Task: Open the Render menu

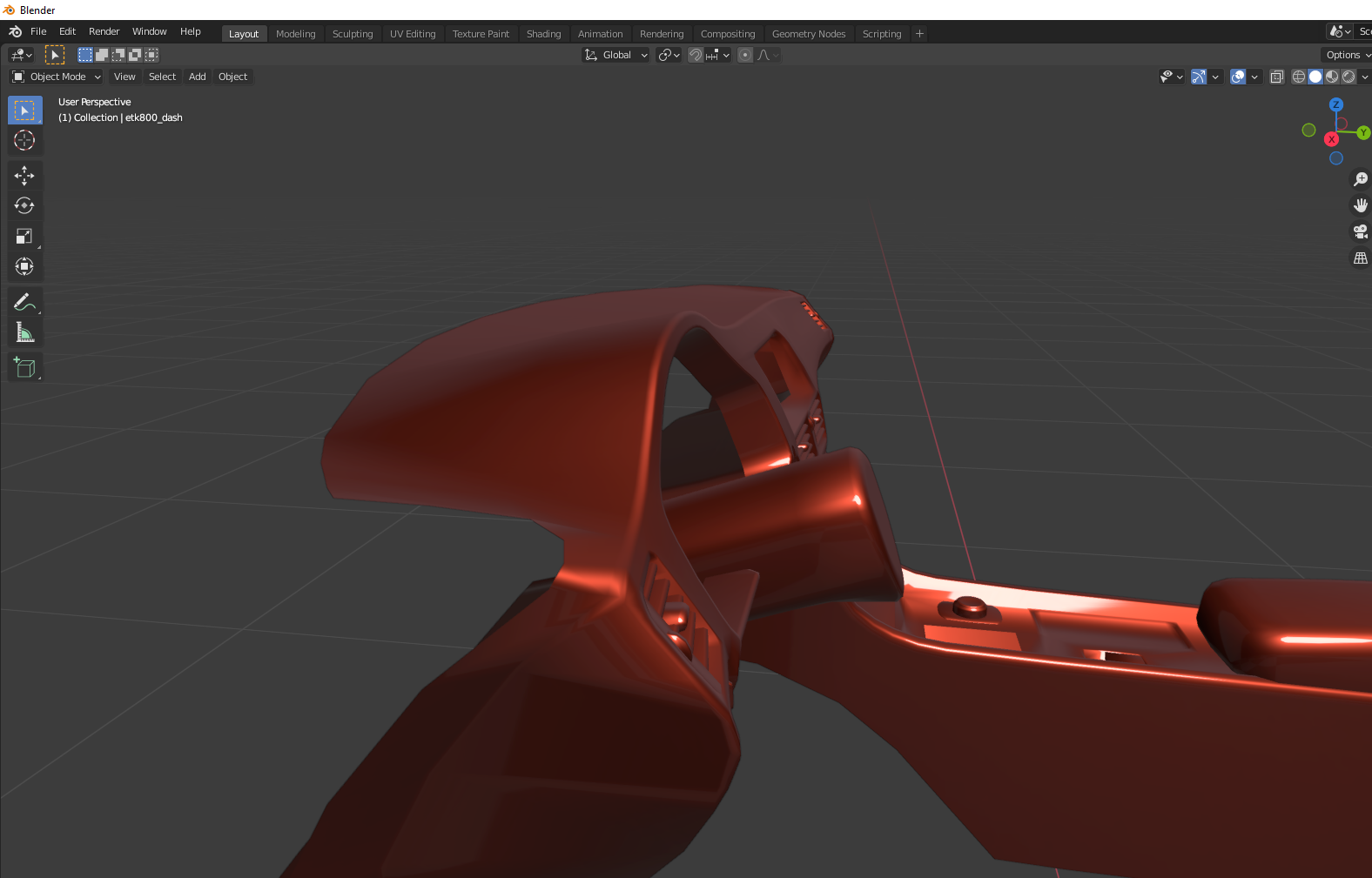Action: point(104,32)
